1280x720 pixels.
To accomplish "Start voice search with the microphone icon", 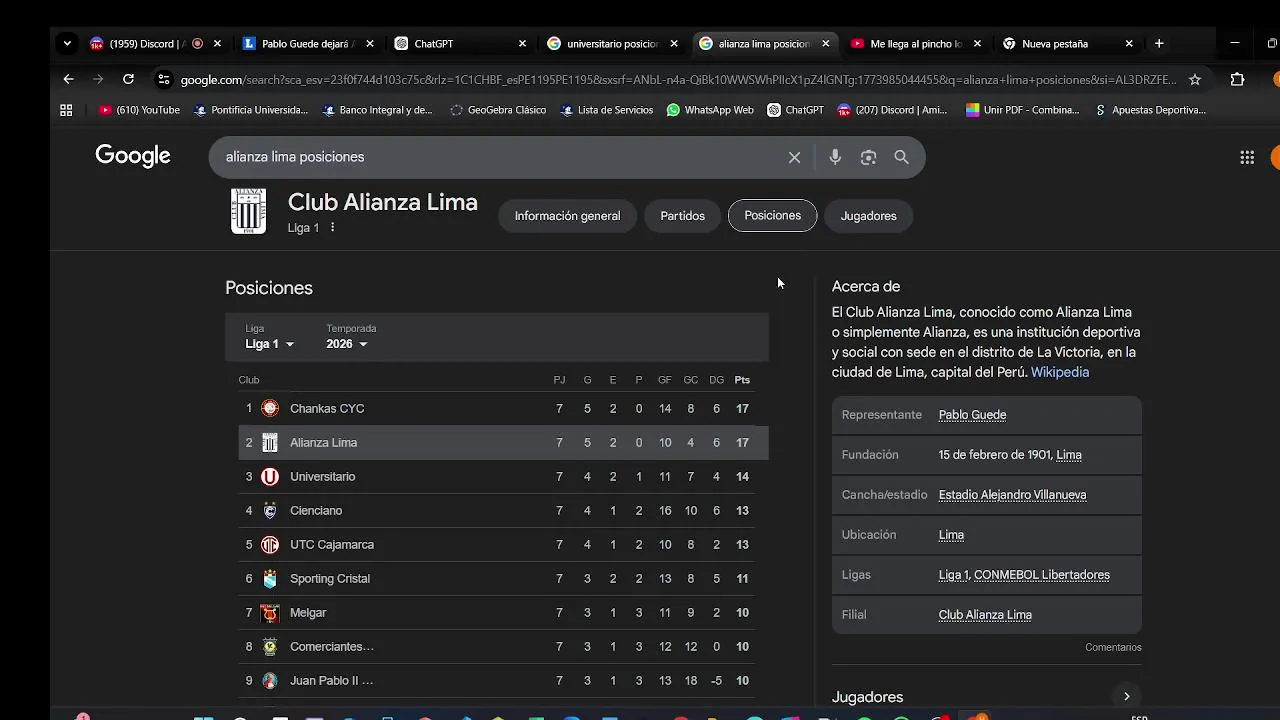I will (835, 157).
